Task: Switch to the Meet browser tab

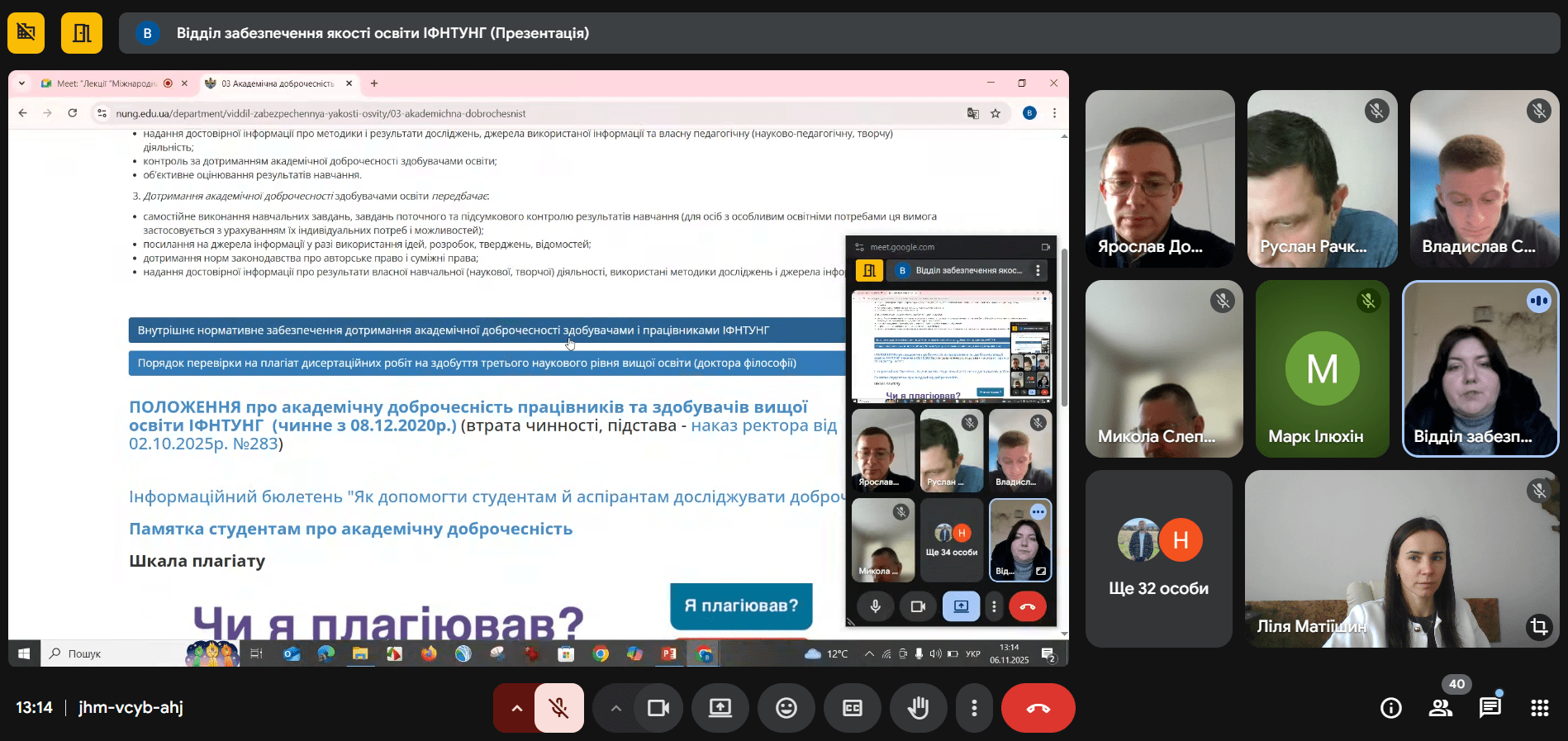Action: click(x=106, y=83)
